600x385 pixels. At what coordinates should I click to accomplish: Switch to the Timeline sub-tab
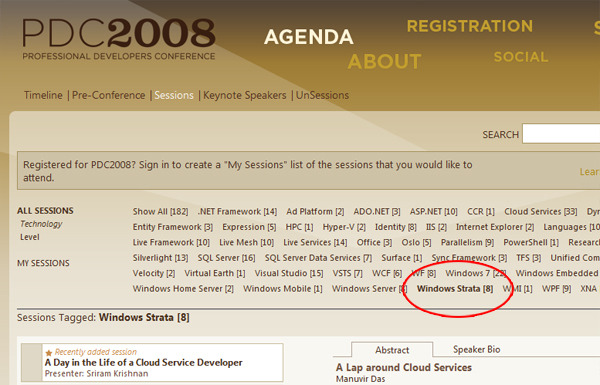43,95
